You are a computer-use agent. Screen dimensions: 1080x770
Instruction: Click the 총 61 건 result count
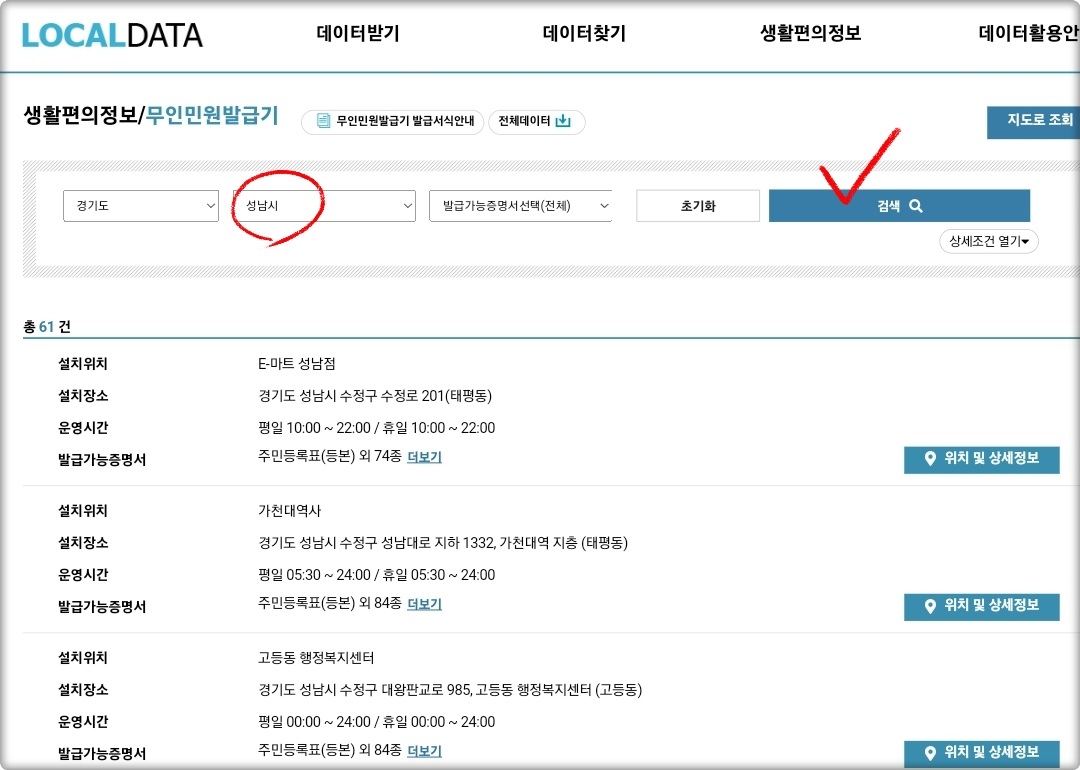click(x=47, y=326)
